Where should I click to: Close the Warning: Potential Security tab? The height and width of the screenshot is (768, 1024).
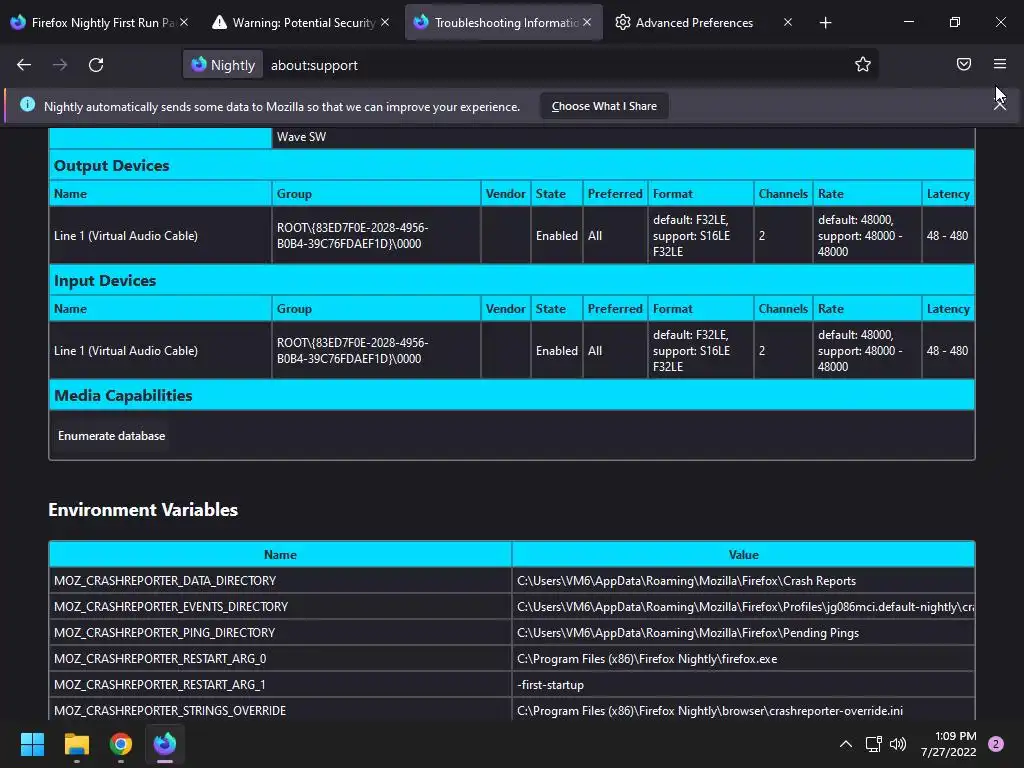(x=385, y=22)
